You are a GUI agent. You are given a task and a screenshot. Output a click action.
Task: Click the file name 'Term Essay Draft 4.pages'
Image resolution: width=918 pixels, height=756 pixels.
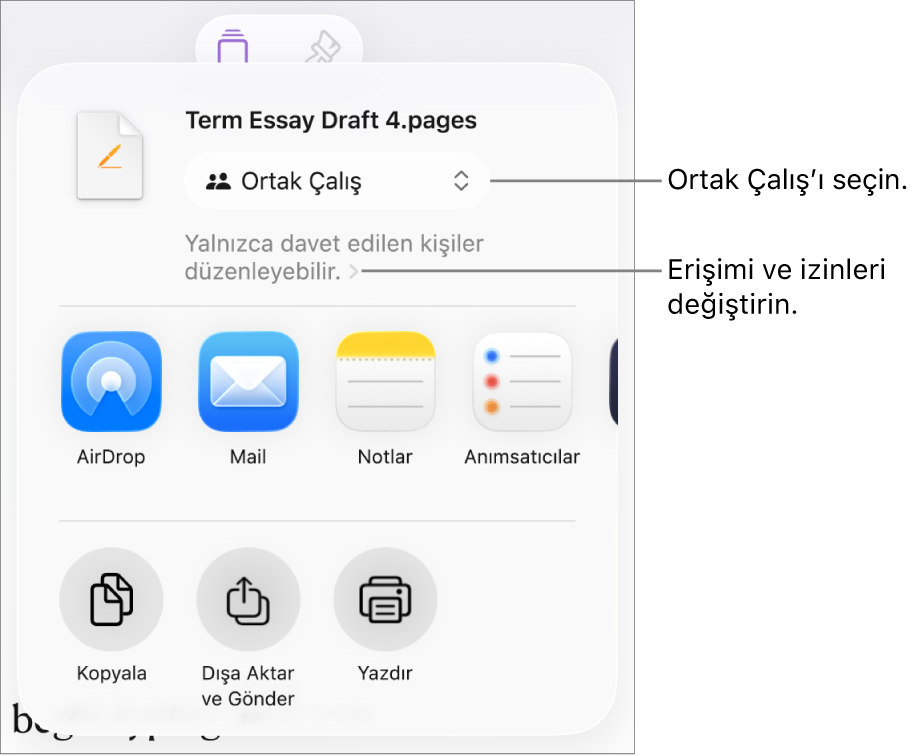[331, 121]
